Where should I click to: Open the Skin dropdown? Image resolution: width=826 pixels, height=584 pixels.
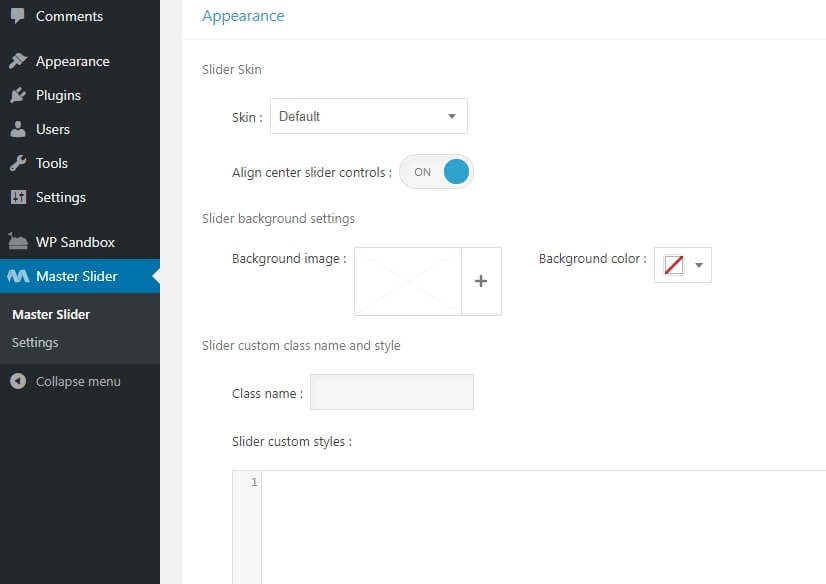click(368, 116)
